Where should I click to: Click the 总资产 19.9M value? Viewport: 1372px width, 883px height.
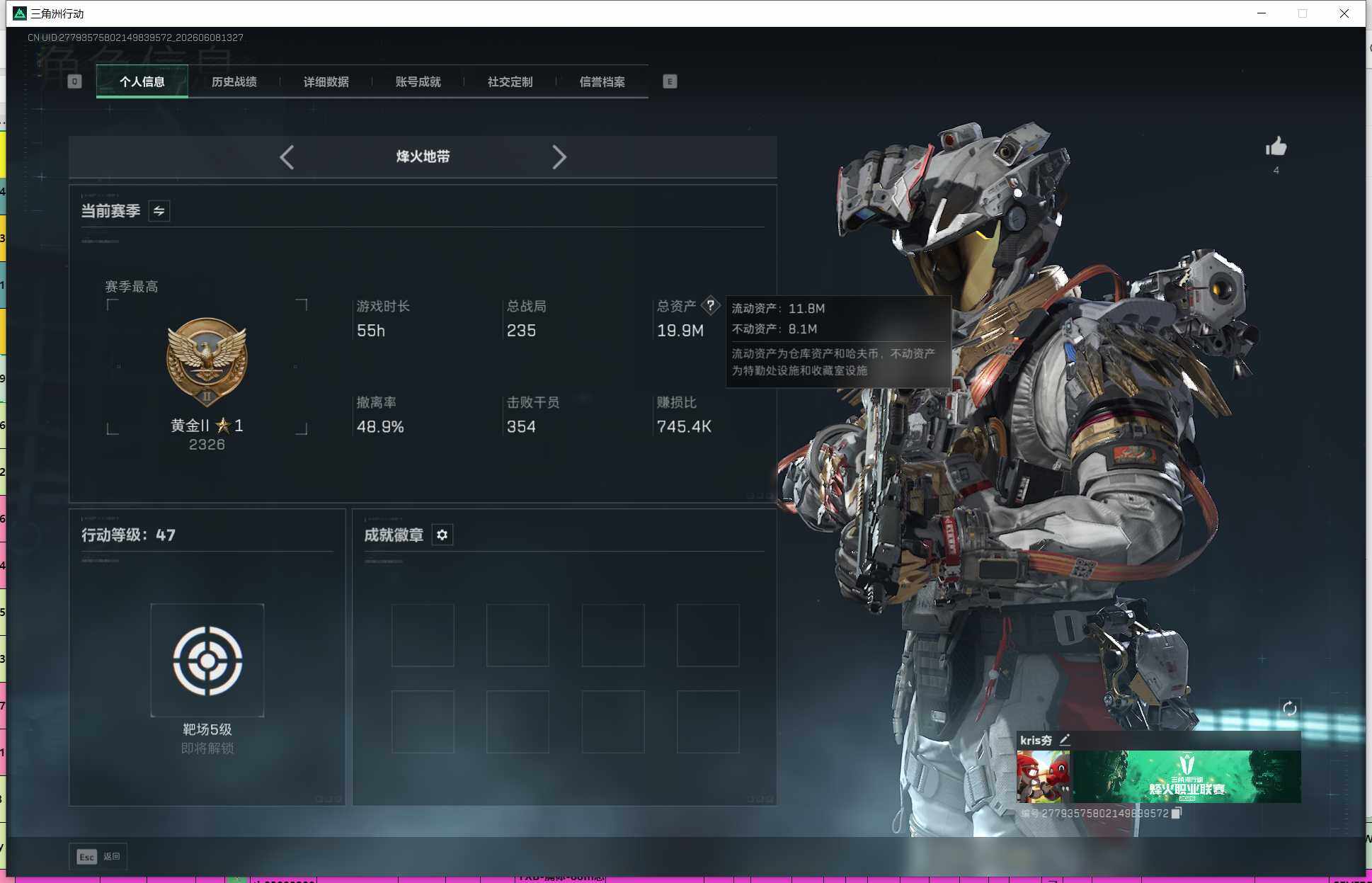pyautogui.click(x=680, y=331)
